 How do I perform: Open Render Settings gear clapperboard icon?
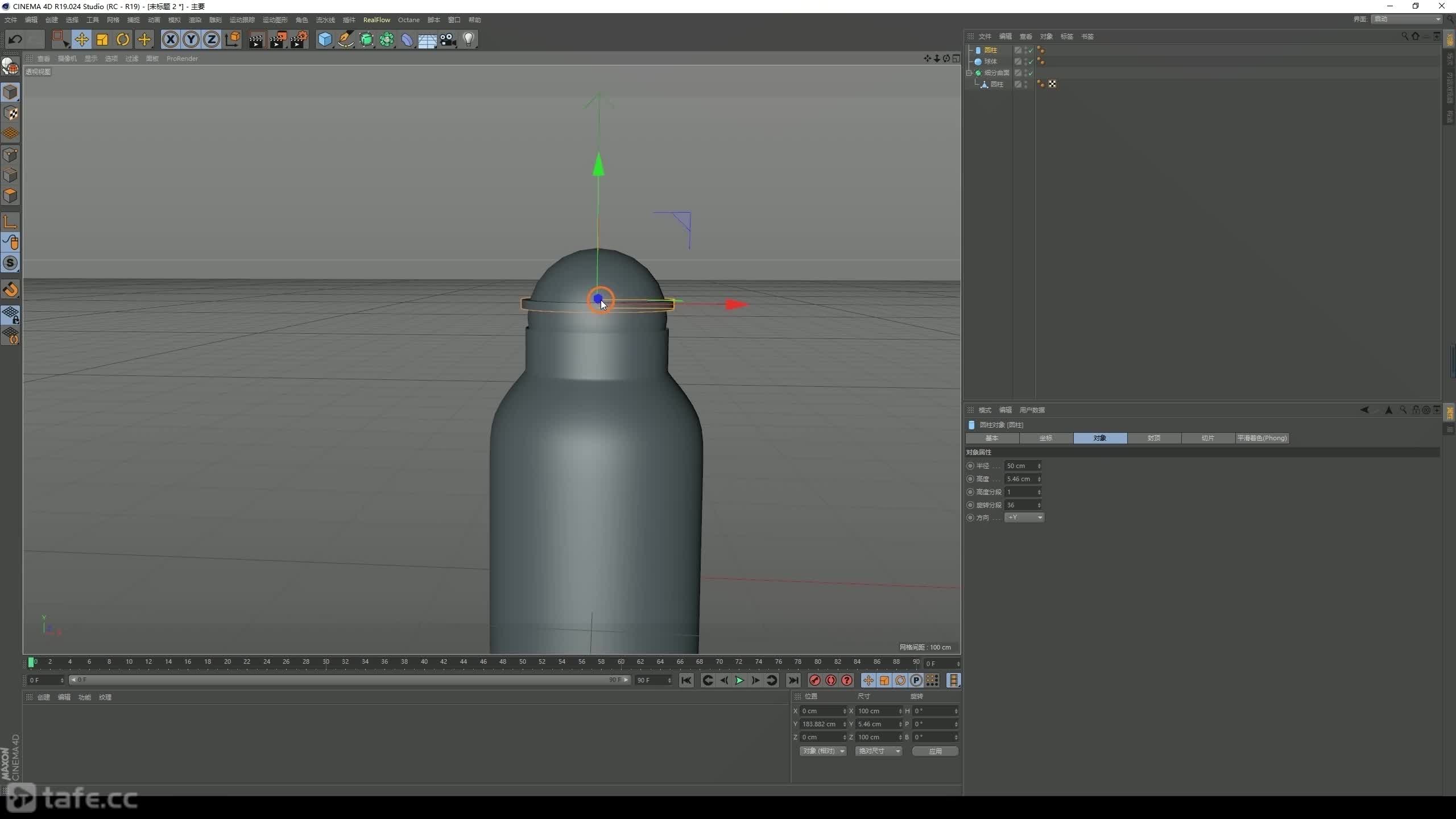(299, 39)
